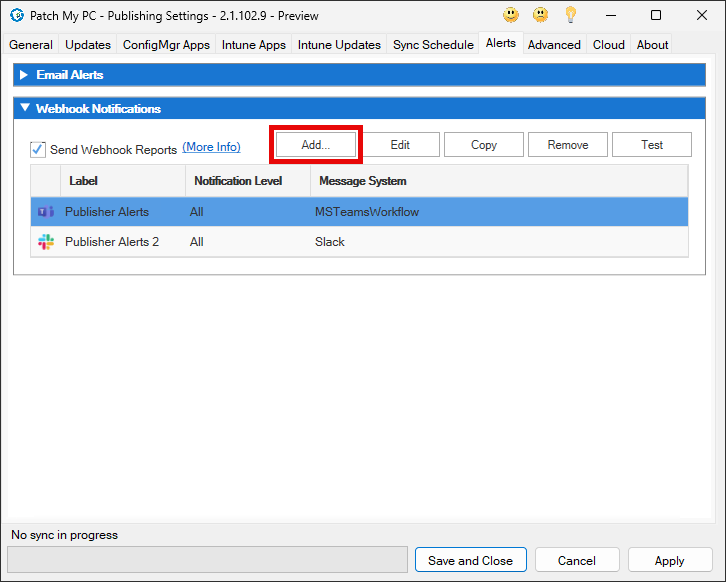Cancel the settings changes
Screen dimensions: 726x582
pos(577,560)
